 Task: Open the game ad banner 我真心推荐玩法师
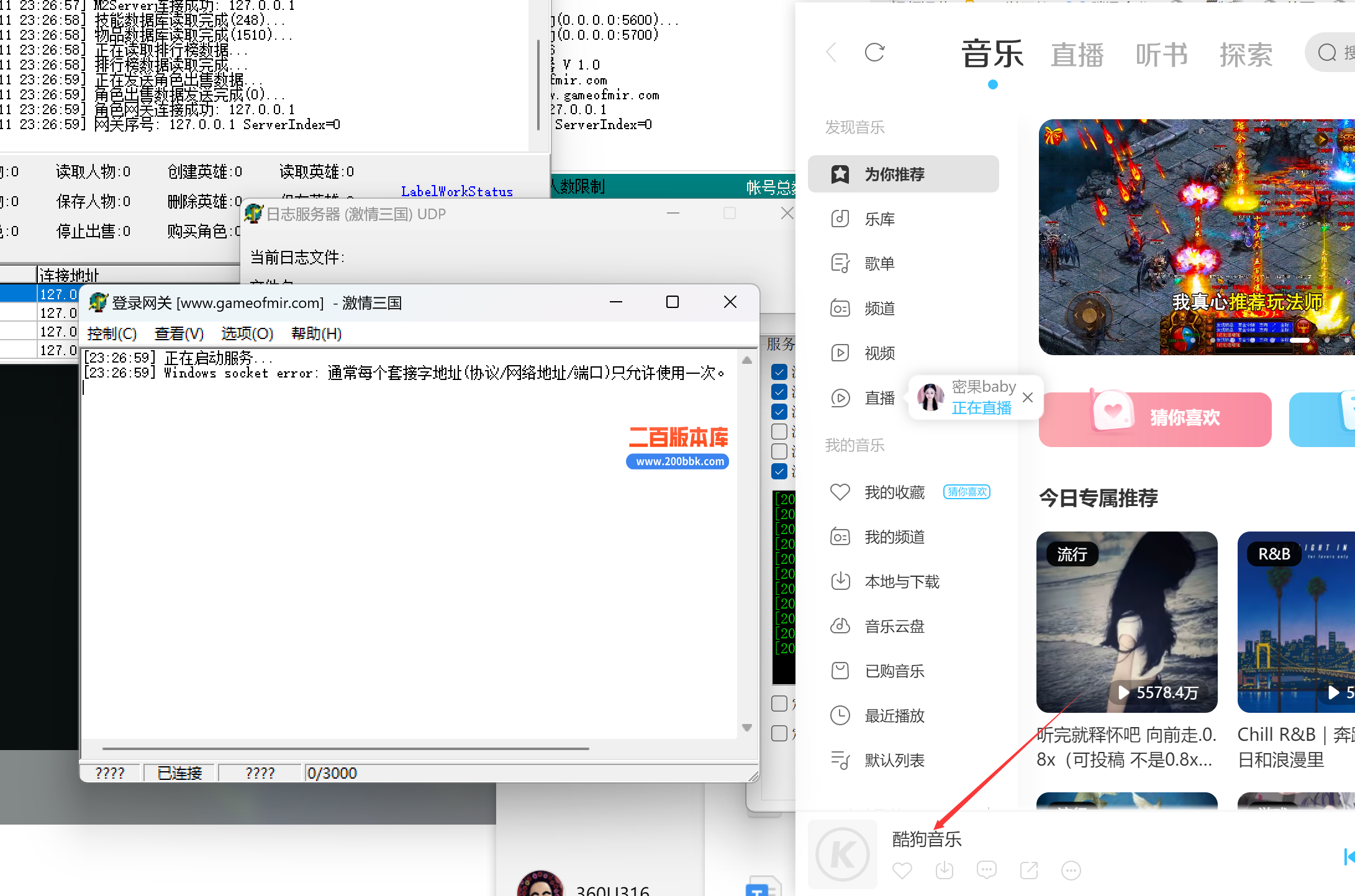[x=1197, y=237]
